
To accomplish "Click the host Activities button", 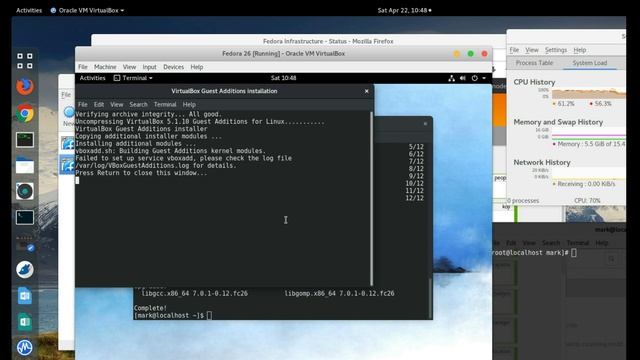I will (x=29, y=10).
